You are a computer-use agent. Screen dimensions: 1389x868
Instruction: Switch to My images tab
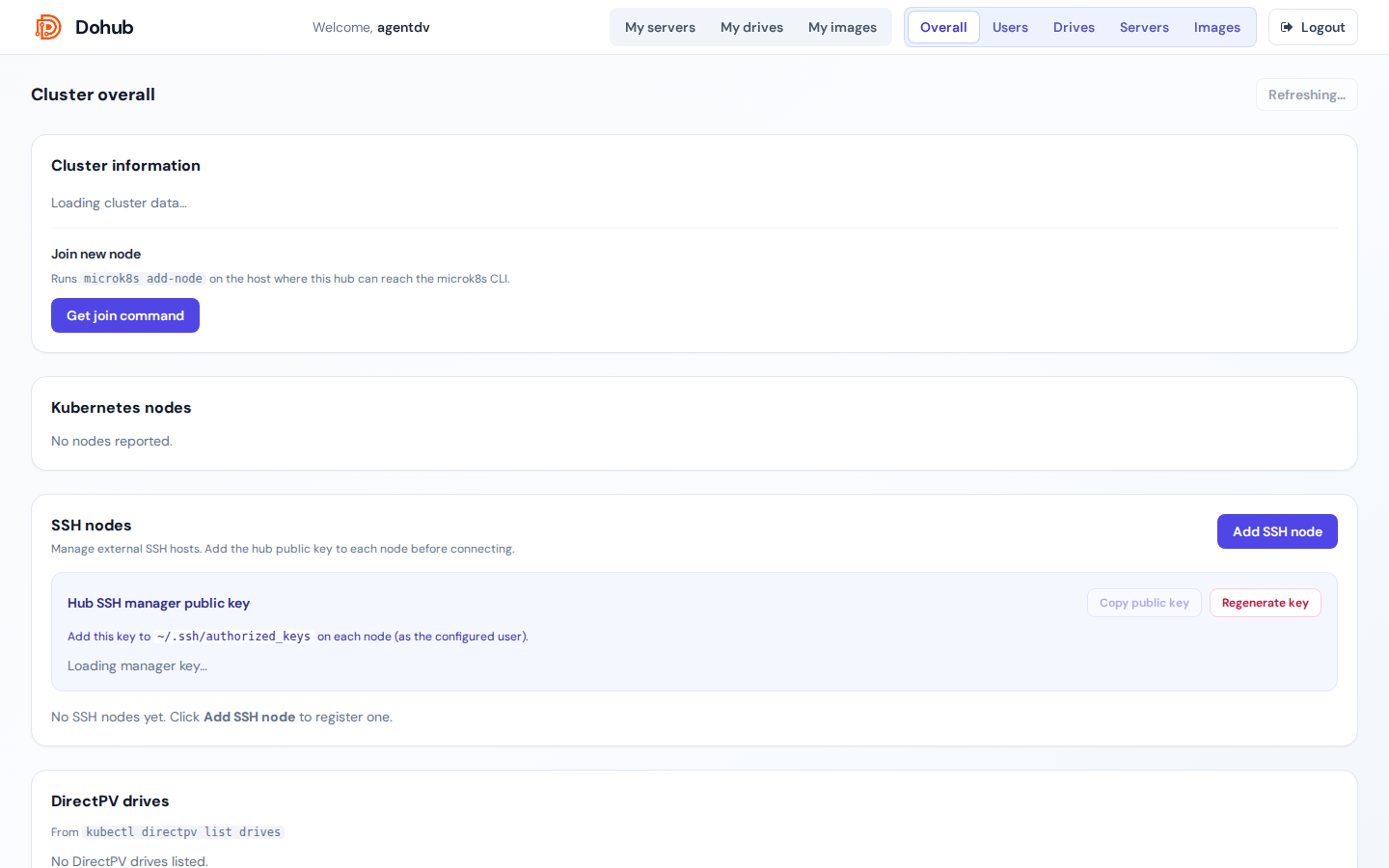click(842, 27)
